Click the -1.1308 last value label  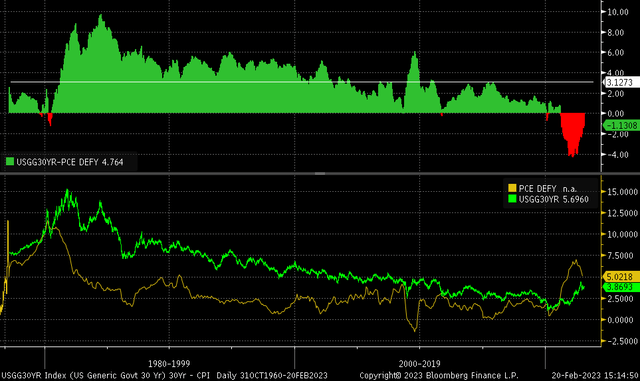point(621,125)
